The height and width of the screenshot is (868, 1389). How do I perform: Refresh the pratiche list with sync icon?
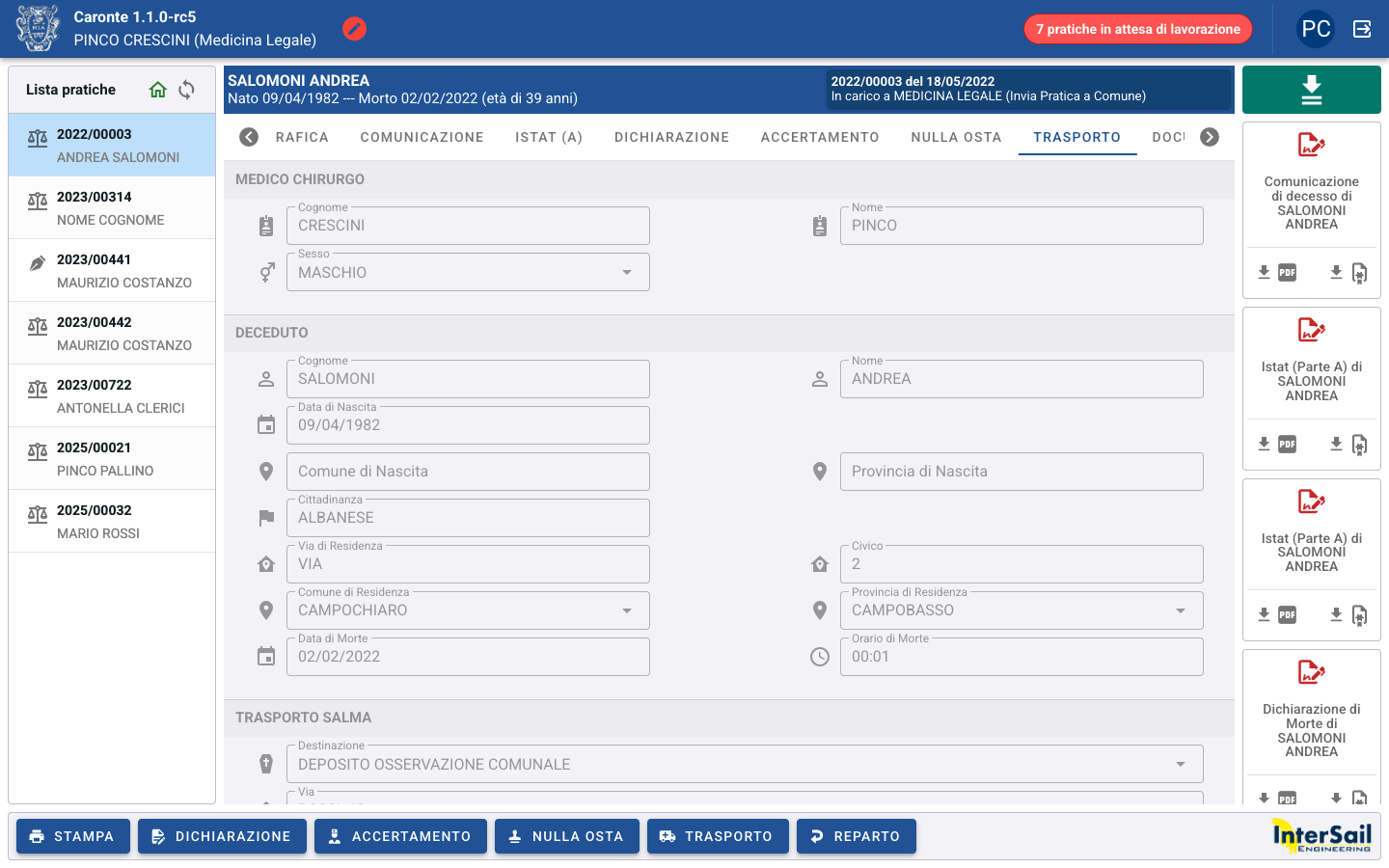point(187,90)
